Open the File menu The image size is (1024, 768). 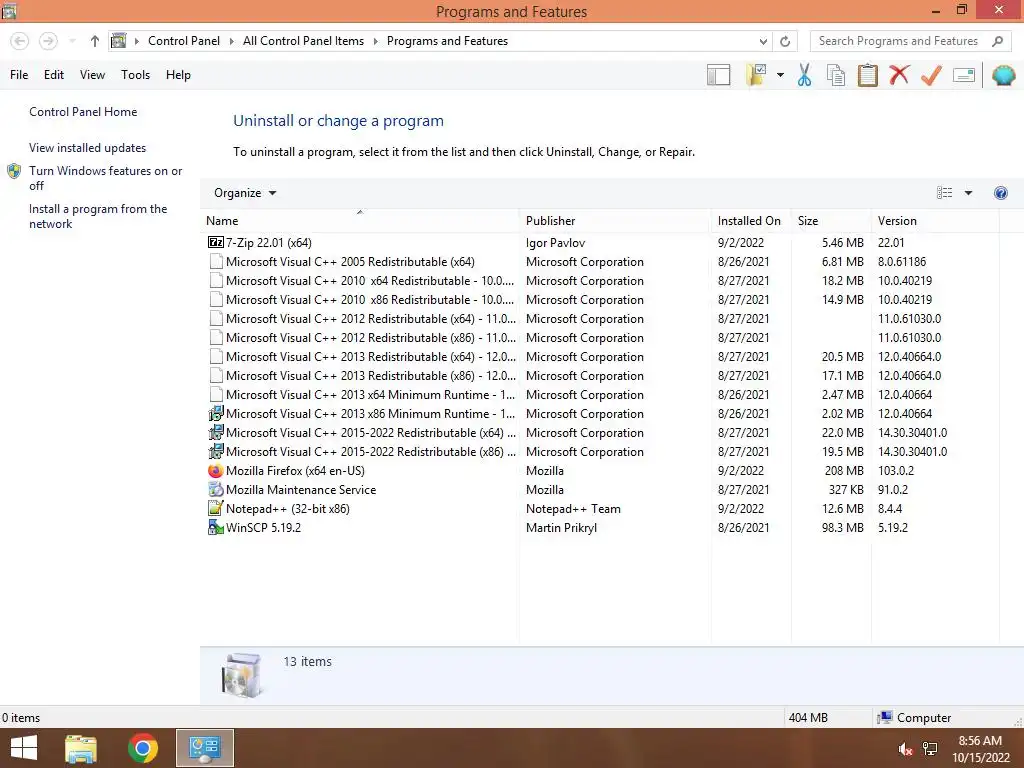coord(19,75)
